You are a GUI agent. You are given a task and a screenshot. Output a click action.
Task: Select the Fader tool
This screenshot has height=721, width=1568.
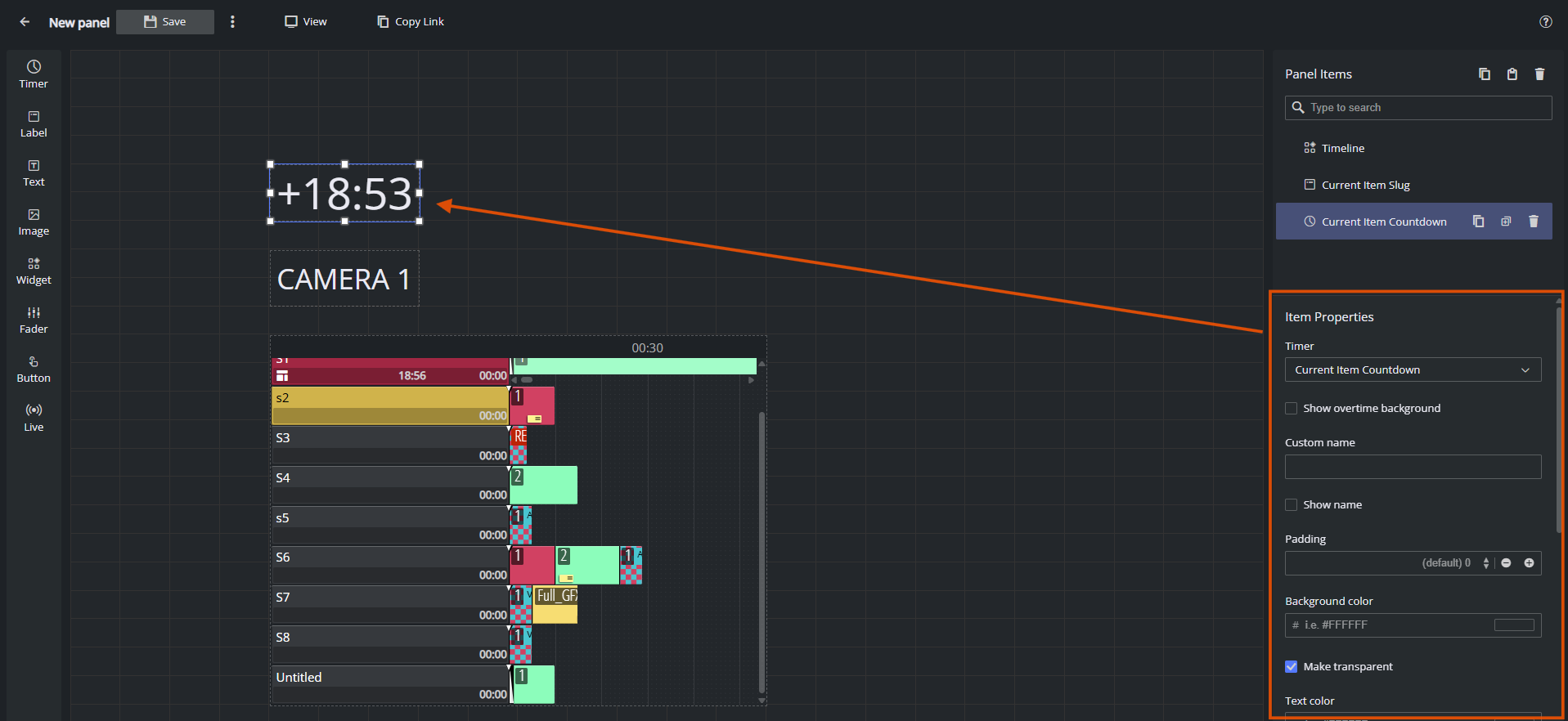34,320
